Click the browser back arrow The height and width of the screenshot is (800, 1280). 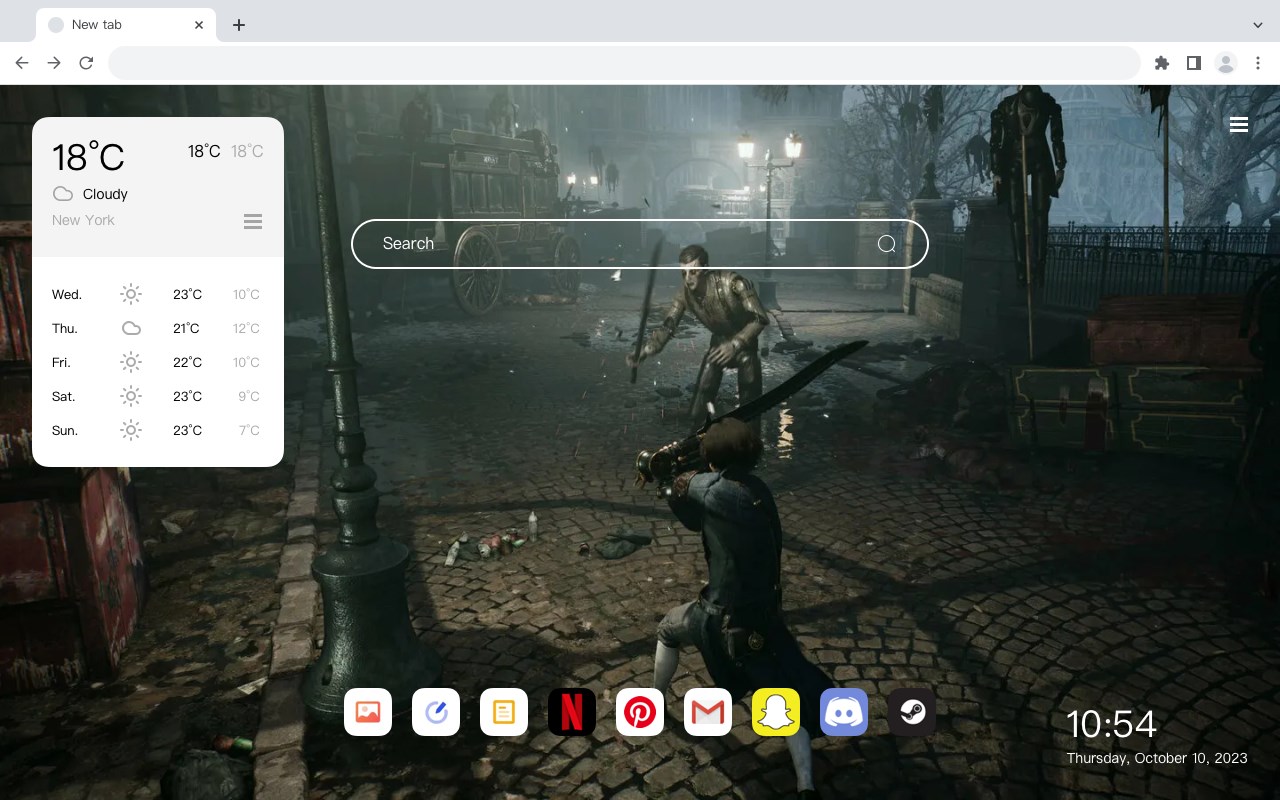click(22, 63)
